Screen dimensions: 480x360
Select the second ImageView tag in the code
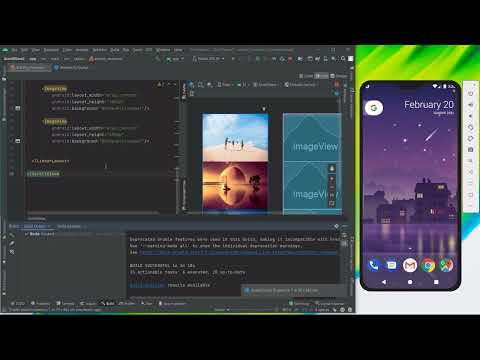coord(55,121)
